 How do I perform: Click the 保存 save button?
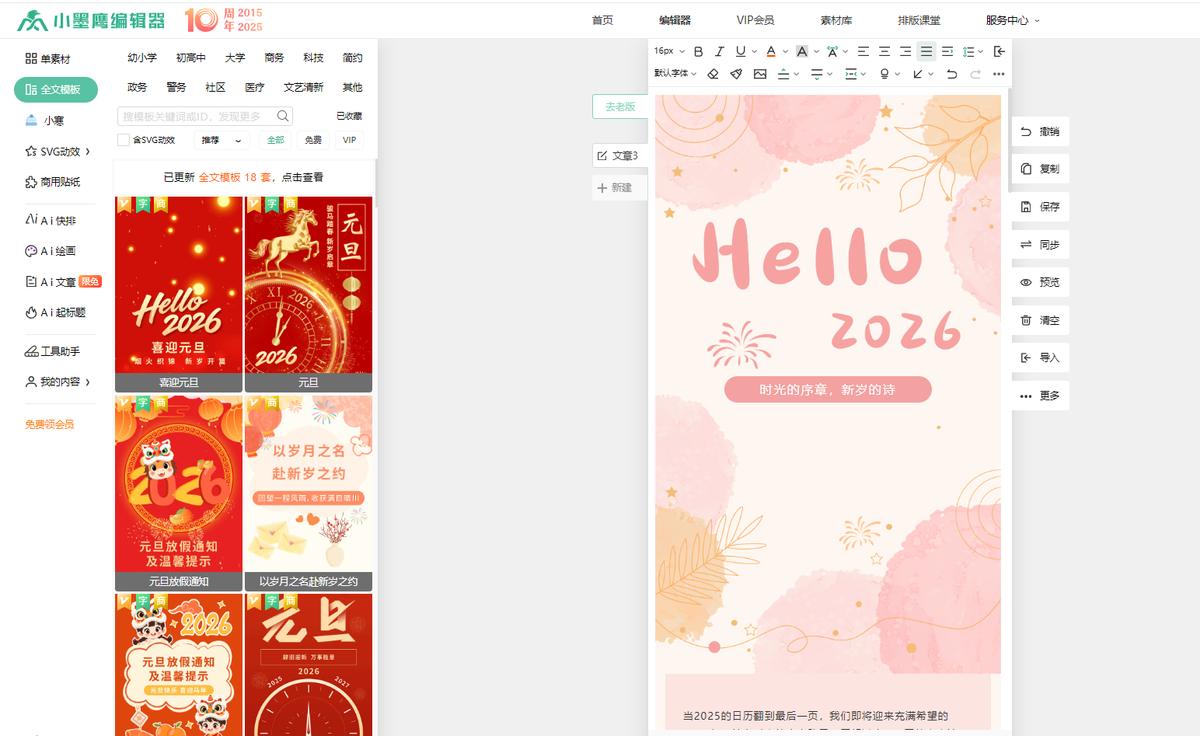1040,207
